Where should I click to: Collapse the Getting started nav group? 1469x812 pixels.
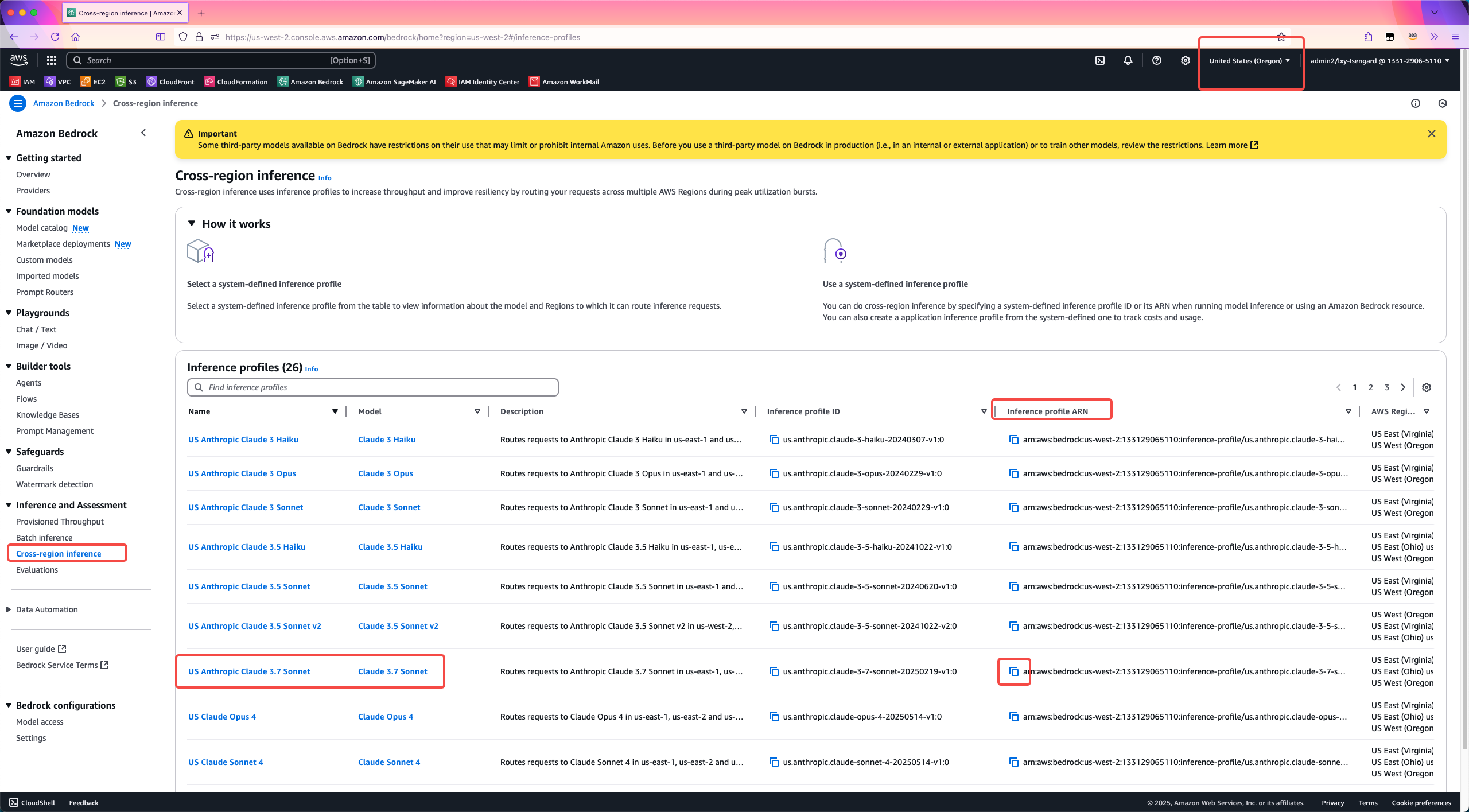click(9, 158)
